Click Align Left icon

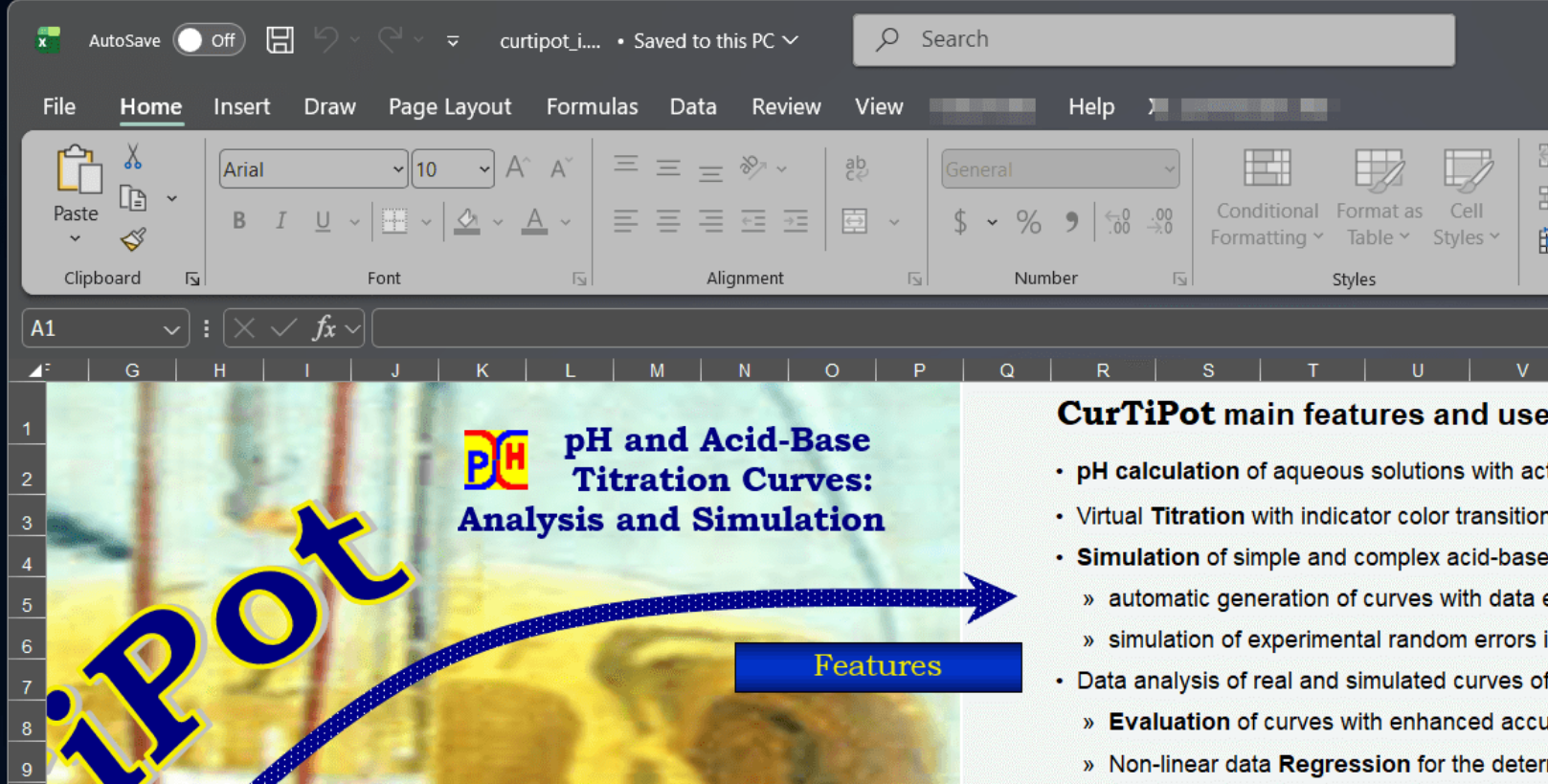pos(626,222)
